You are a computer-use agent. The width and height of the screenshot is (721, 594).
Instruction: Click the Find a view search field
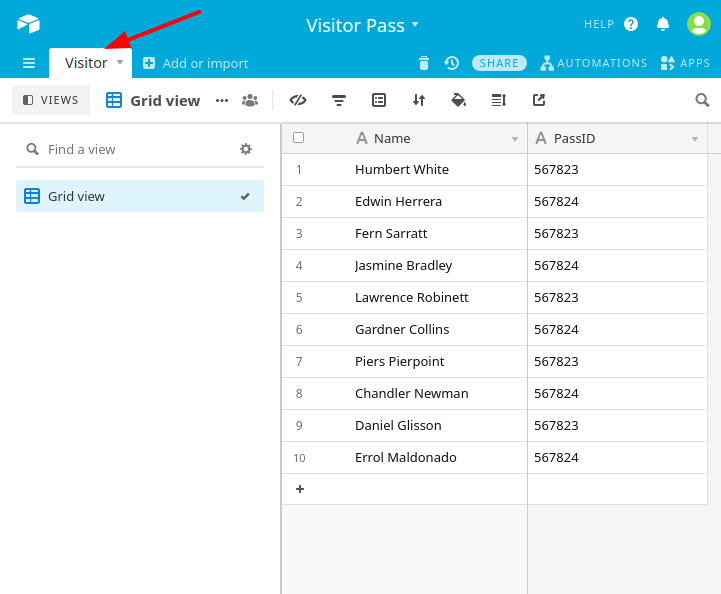pos(129,149)
